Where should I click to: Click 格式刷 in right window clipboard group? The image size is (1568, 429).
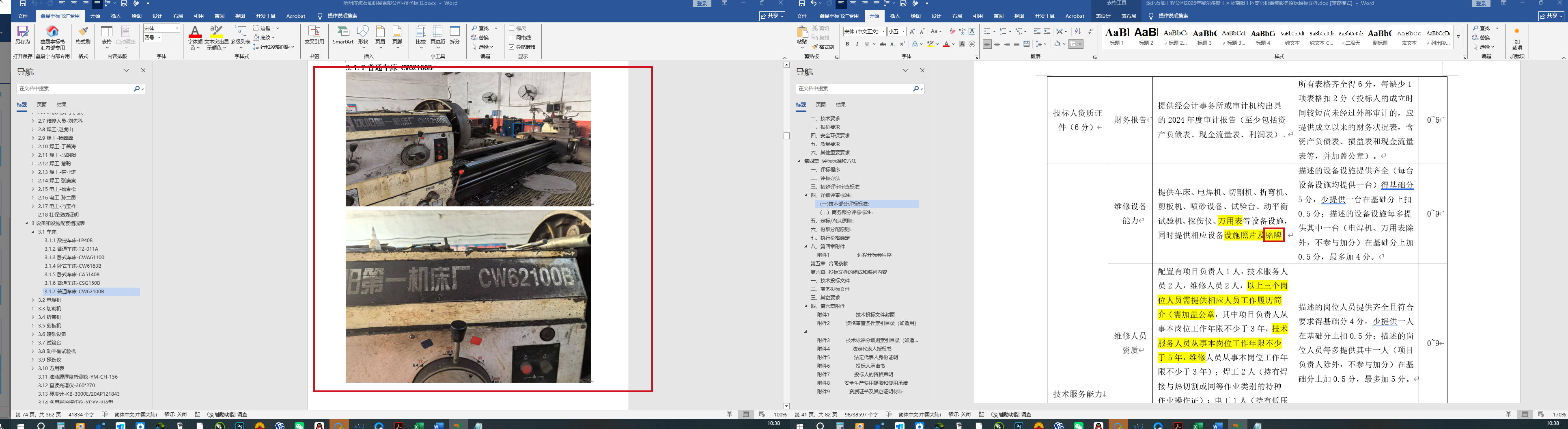[822, 47]
